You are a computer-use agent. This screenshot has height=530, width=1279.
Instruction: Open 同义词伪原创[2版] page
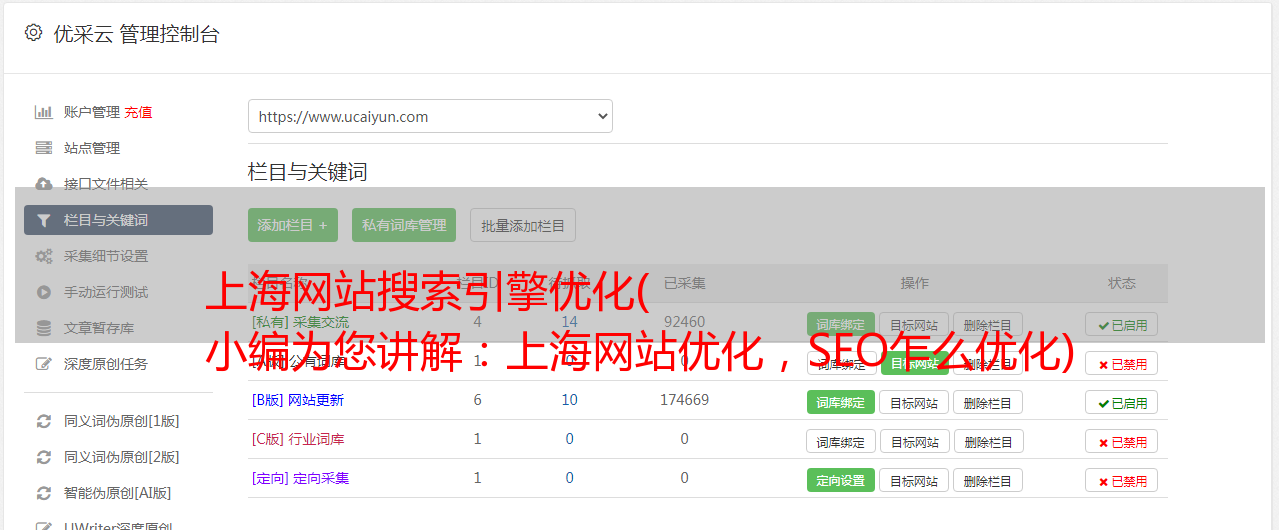click(x=122, y=457)
